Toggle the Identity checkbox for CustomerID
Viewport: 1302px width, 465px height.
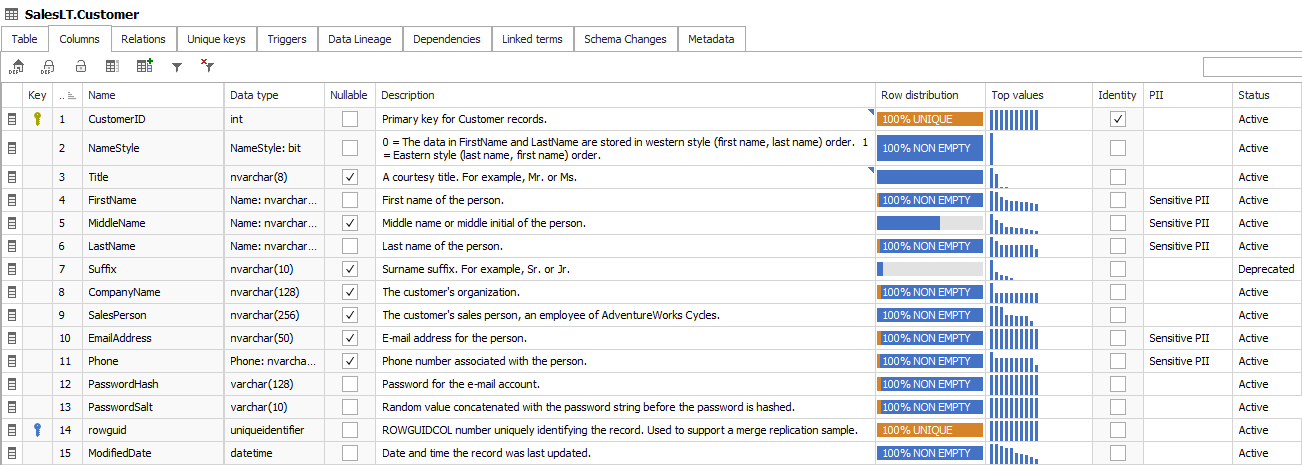click(x=1118, y=119)
